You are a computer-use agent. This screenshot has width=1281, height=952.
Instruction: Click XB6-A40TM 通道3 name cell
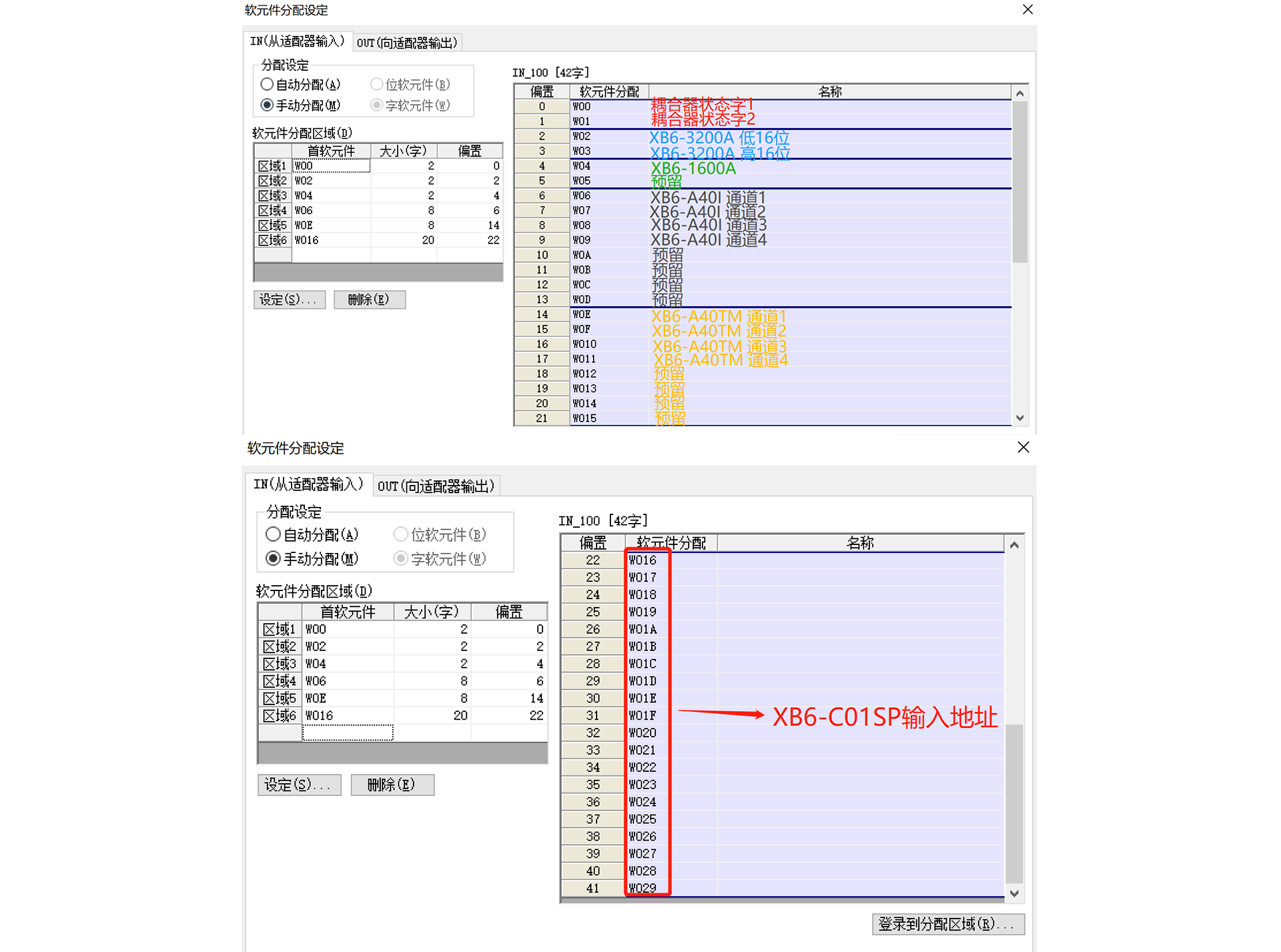(830, 344)
